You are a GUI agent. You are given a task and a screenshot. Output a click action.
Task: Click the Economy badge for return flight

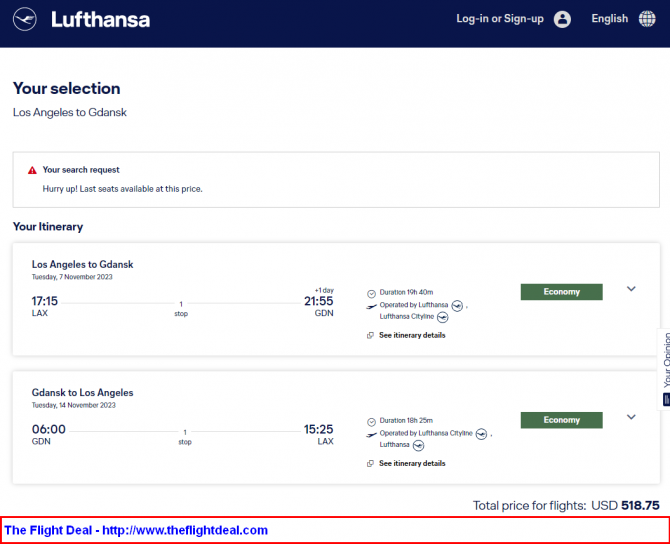[561, 420]
